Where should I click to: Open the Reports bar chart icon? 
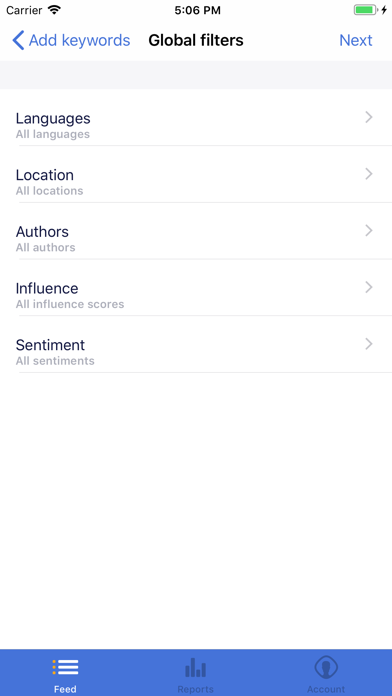195,667
